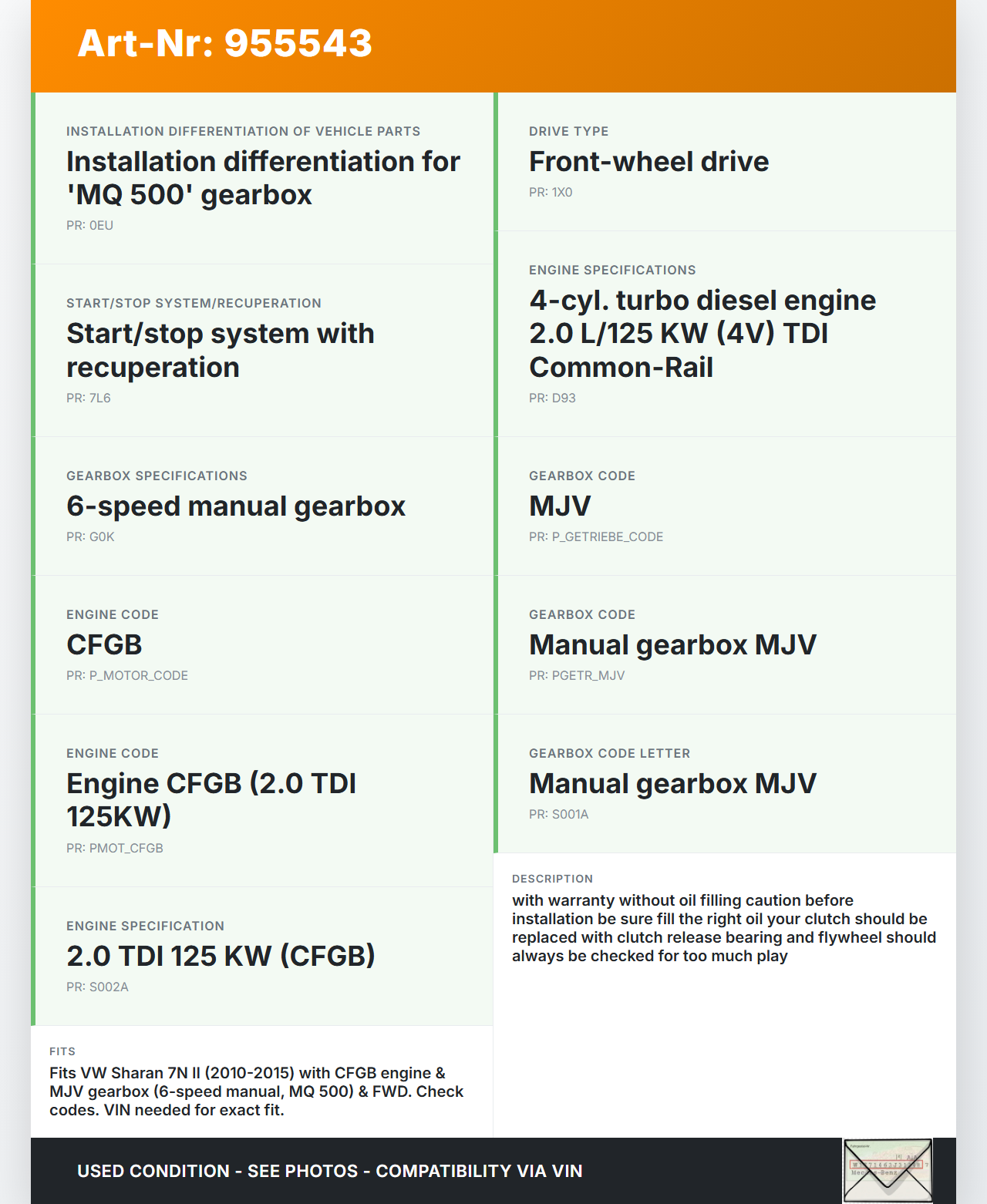Click Manual gearbox MJV with PR PGETR_MJV
This screenshot has width=987, height=1204.
(672, 645)
